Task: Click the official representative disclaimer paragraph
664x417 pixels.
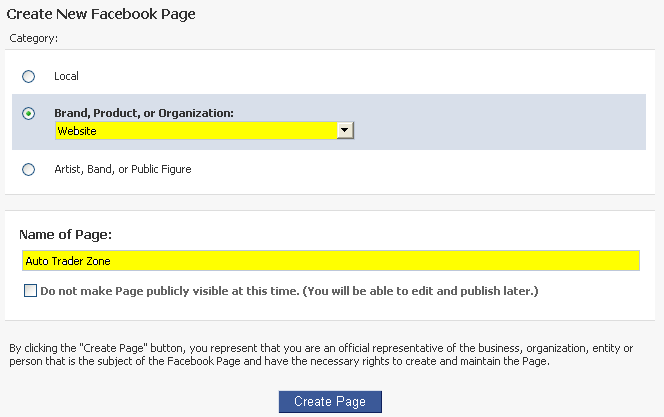Action: pyautogui.click(x=320, y=354)
